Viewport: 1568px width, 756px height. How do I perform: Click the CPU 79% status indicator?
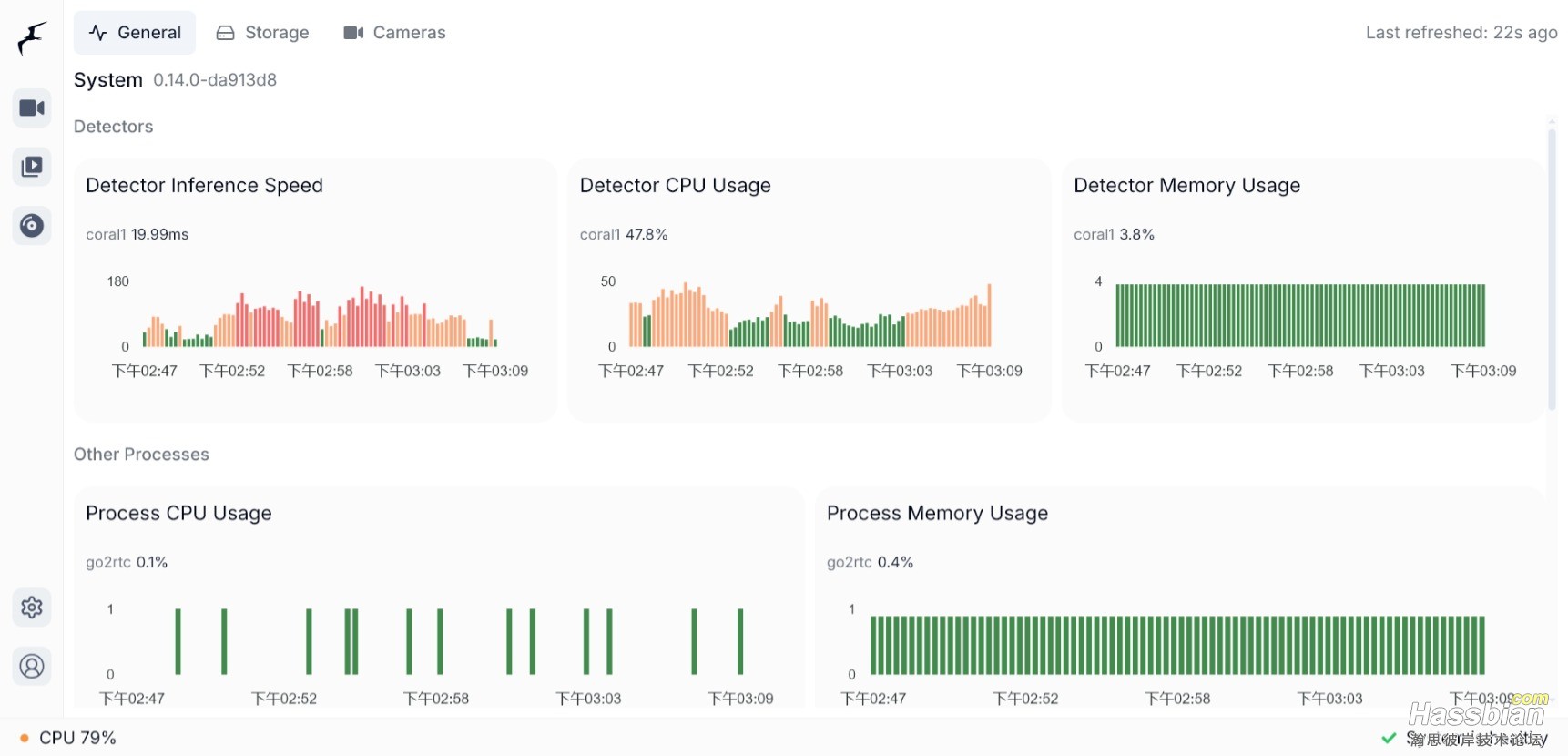coord(68,738)
